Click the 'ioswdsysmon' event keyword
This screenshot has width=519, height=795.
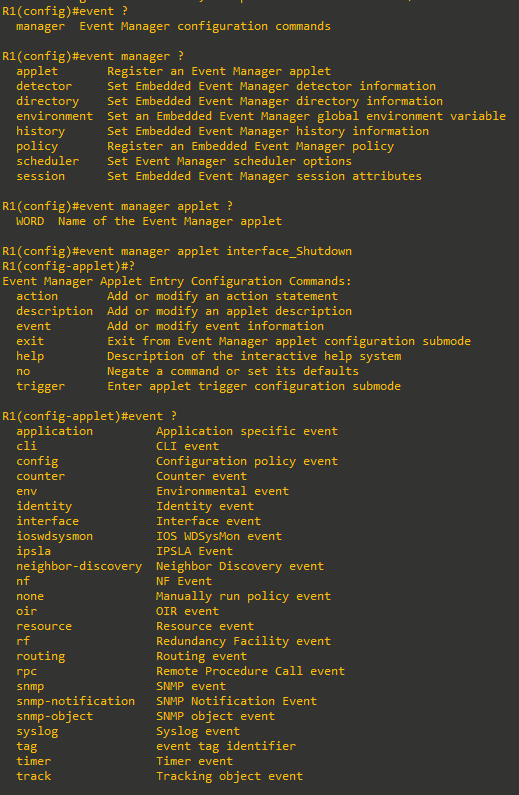[55, 536]
